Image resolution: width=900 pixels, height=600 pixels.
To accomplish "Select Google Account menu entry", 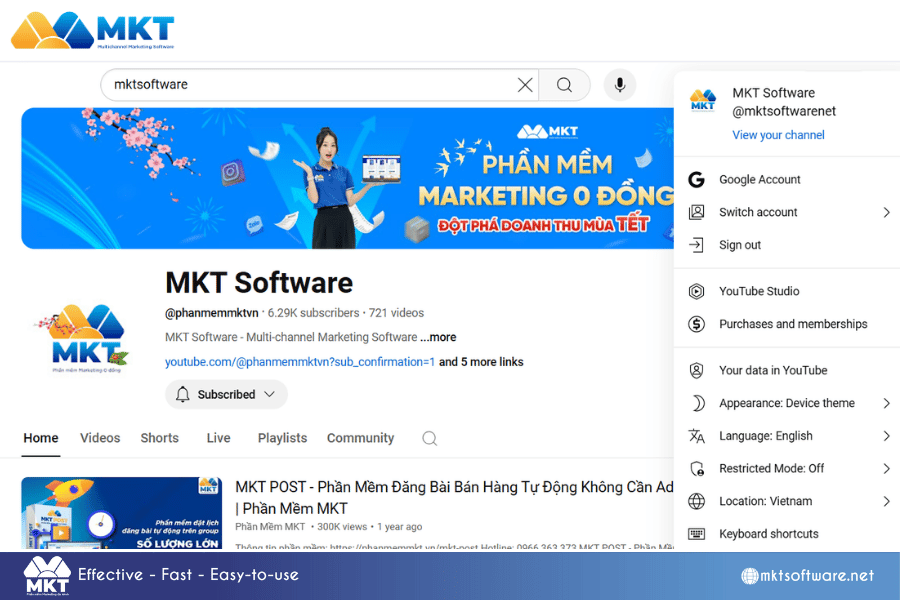I will tap(787, 180).
